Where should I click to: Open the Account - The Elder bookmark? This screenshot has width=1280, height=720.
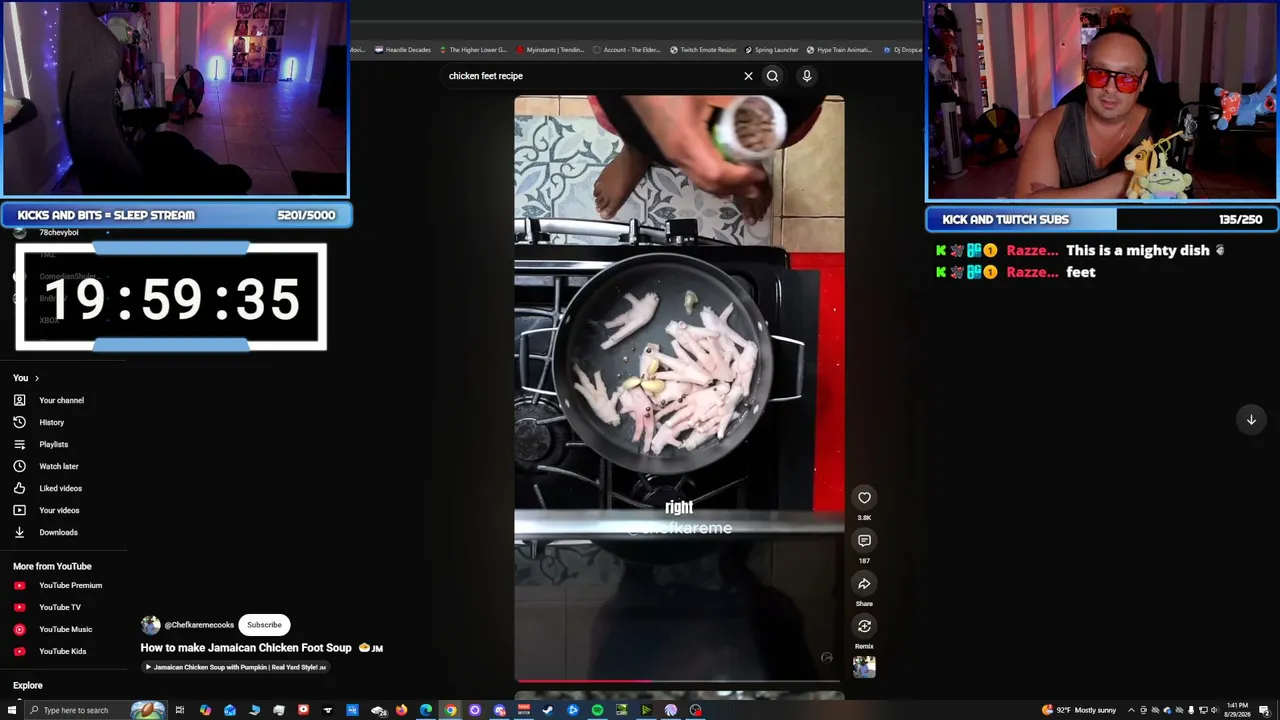click(x=627, y=50)
